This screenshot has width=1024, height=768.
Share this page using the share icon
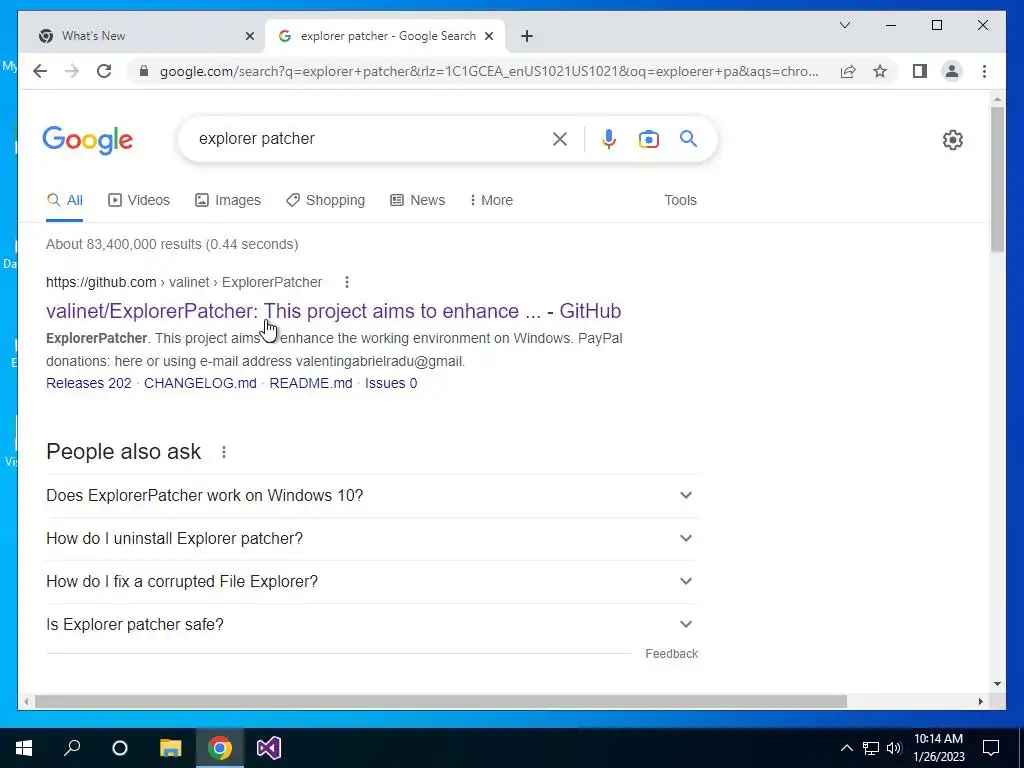pos(848,71)
